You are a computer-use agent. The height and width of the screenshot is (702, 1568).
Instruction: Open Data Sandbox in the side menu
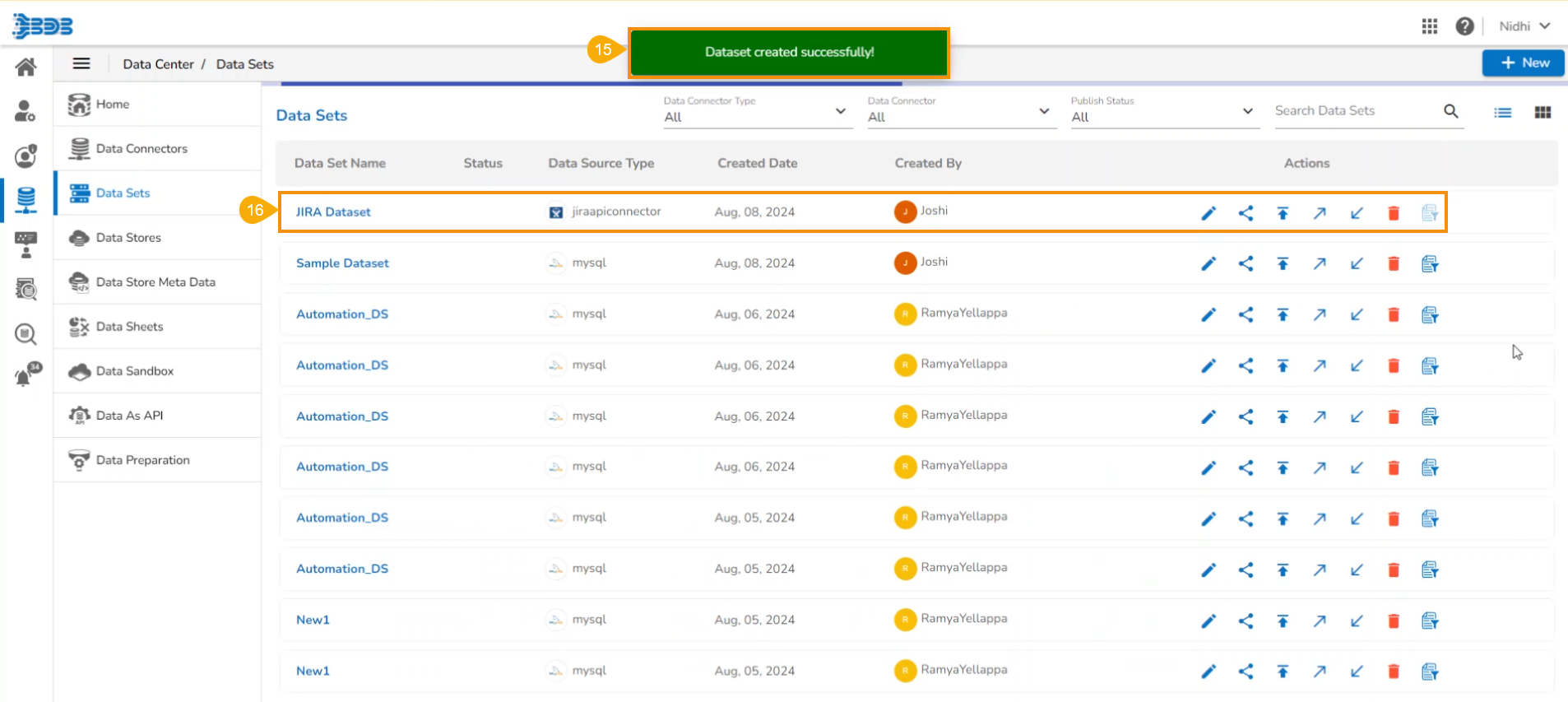[x=157, y=371]
